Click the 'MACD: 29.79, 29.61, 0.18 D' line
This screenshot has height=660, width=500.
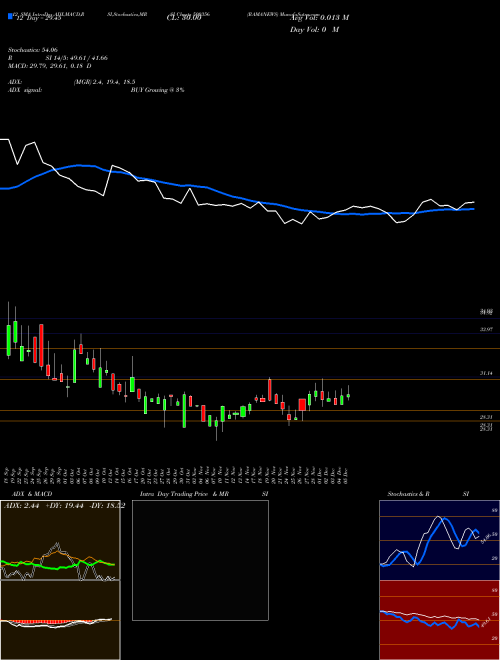tap(50, 66)
